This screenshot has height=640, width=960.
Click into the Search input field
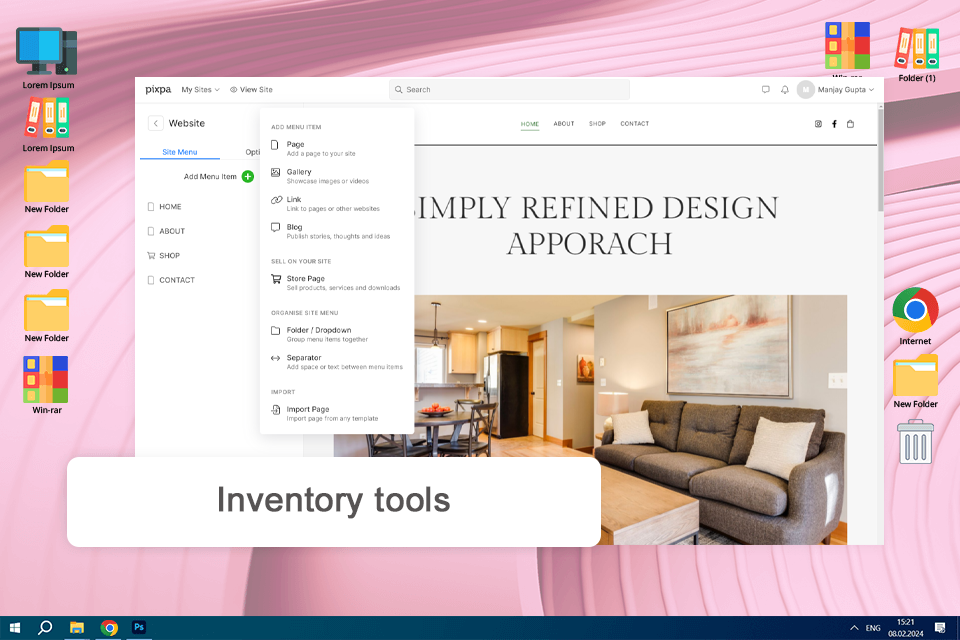[x=509, y=89]
